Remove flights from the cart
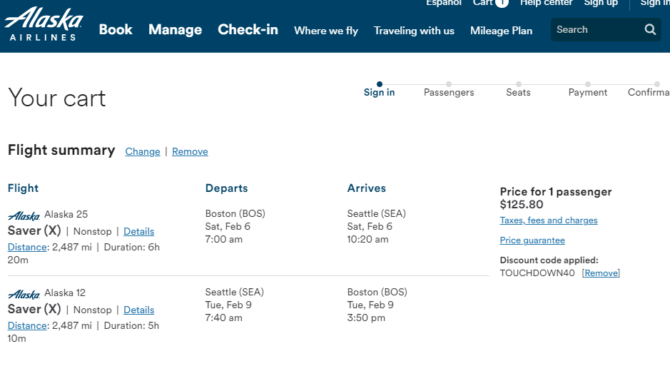The image size is (670, 366). (x=190, y=152)
